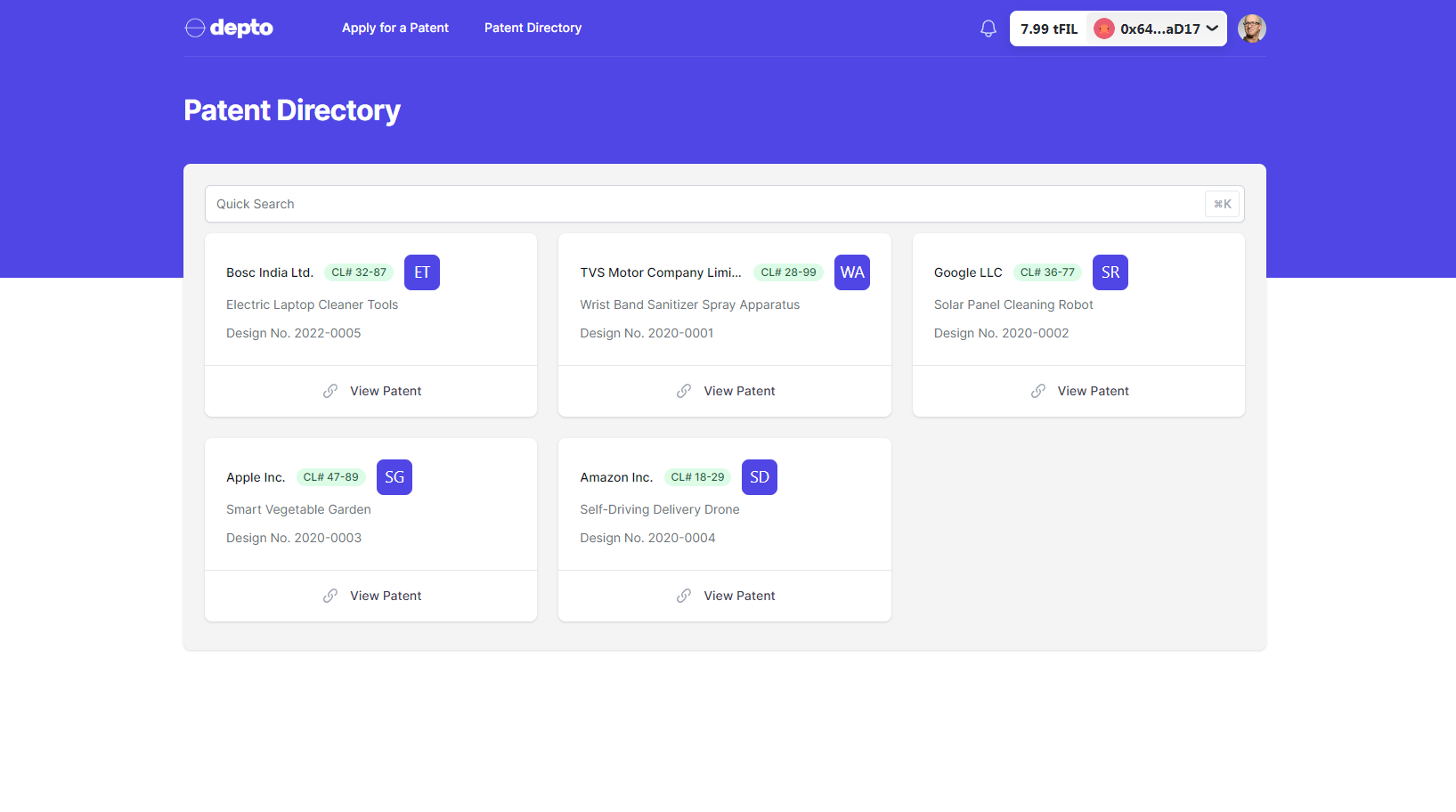Screen dimensions: 1456x812
Task: Click link icon in Bosc India card
Action: coord(330,391)
